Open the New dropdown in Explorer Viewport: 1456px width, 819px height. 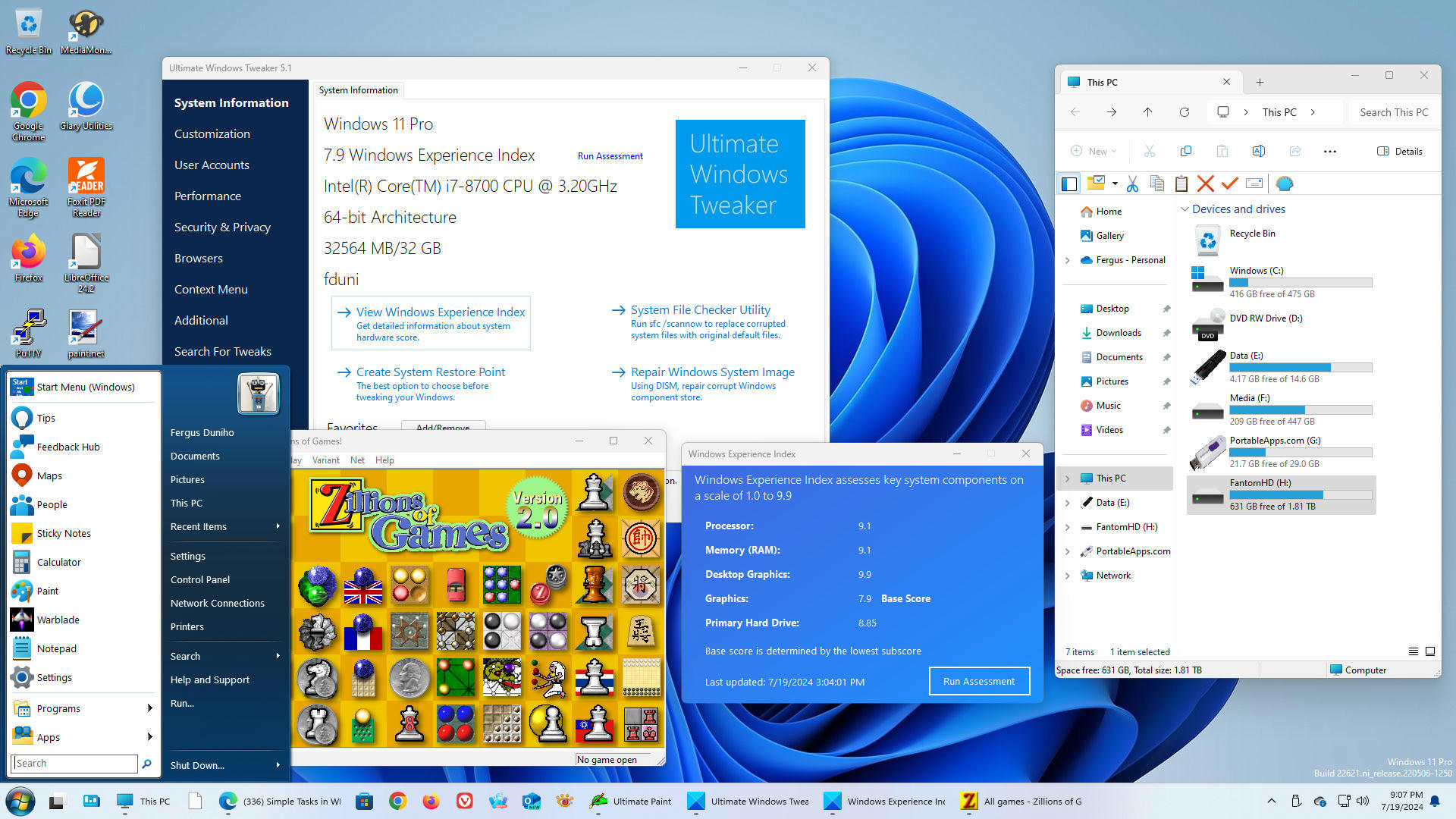(1093, 151)
